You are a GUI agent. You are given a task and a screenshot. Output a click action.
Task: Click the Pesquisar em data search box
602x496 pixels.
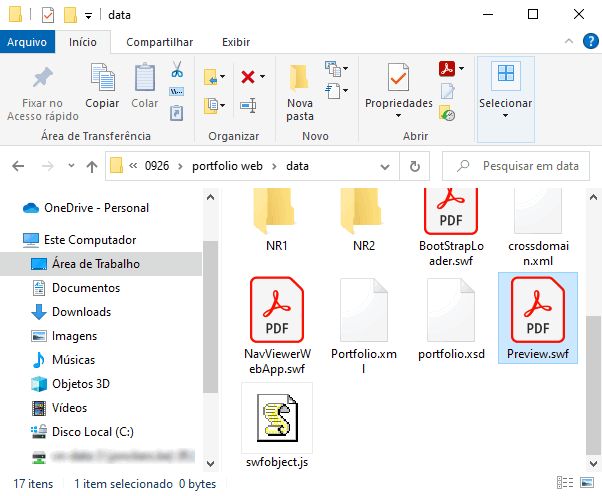click(x=516, y=166)
